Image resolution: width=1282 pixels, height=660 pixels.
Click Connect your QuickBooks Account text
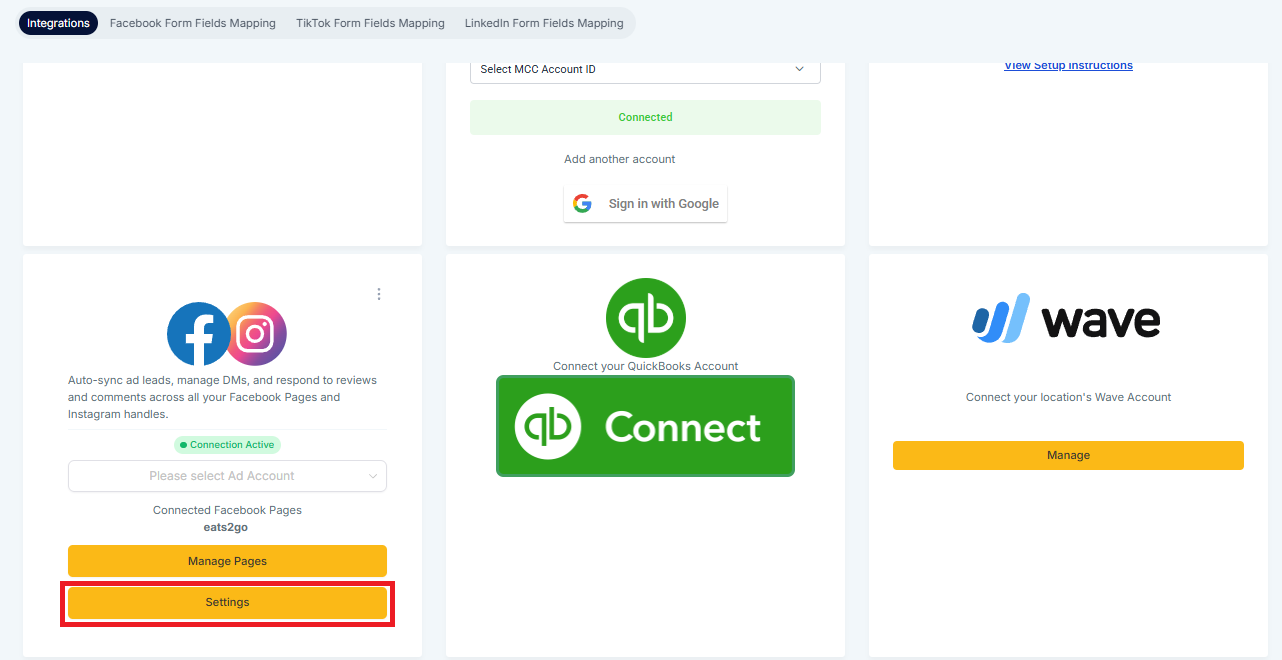pyautogui.click(x=646, y=366)
